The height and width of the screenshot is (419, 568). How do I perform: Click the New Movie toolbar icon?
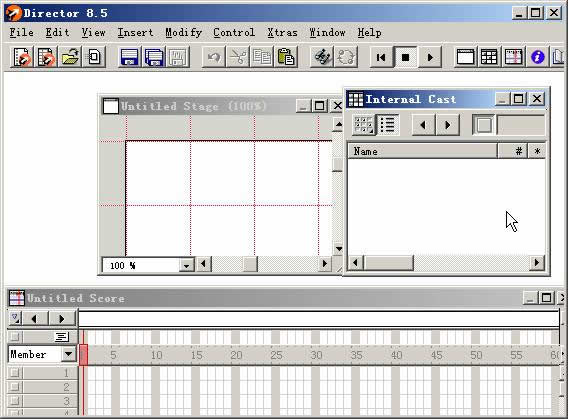tap(22, 57)
